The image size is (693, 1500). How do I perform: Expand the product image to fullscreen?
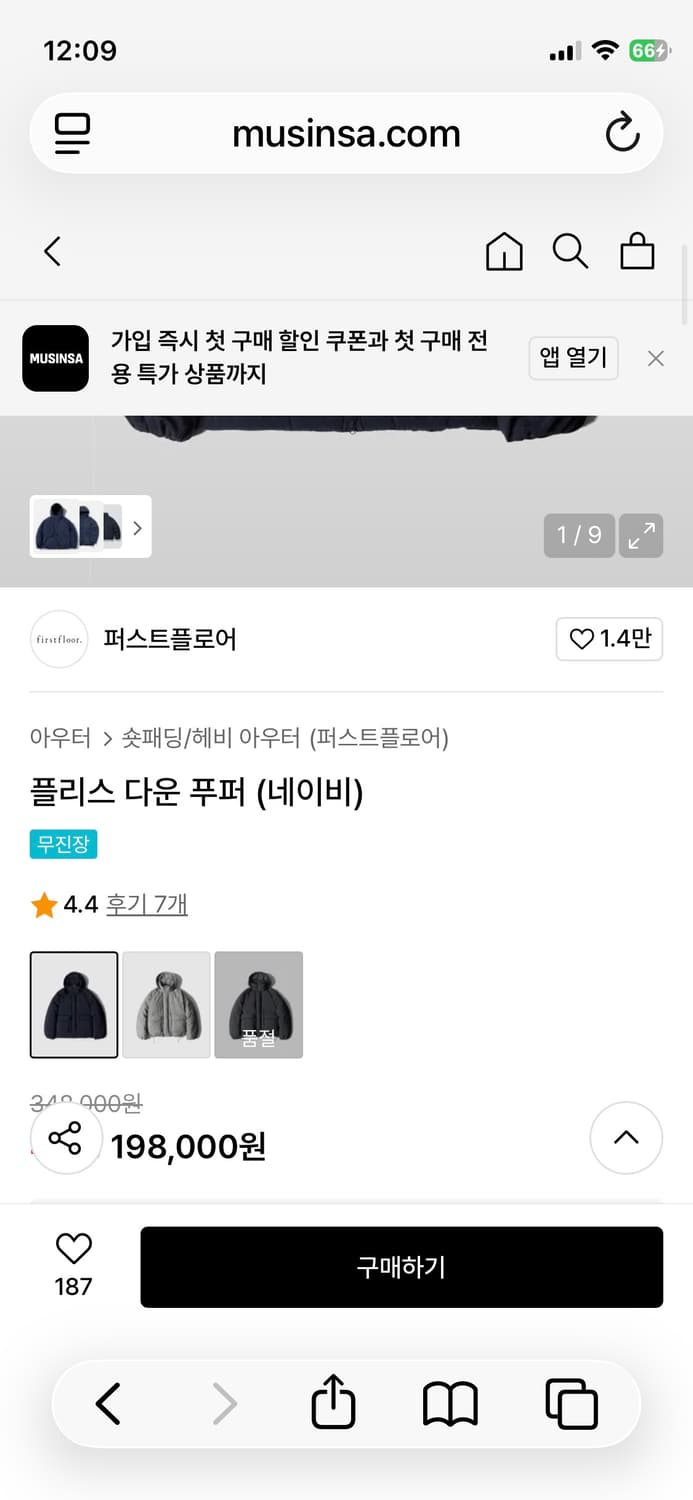[x=641, y=535]
